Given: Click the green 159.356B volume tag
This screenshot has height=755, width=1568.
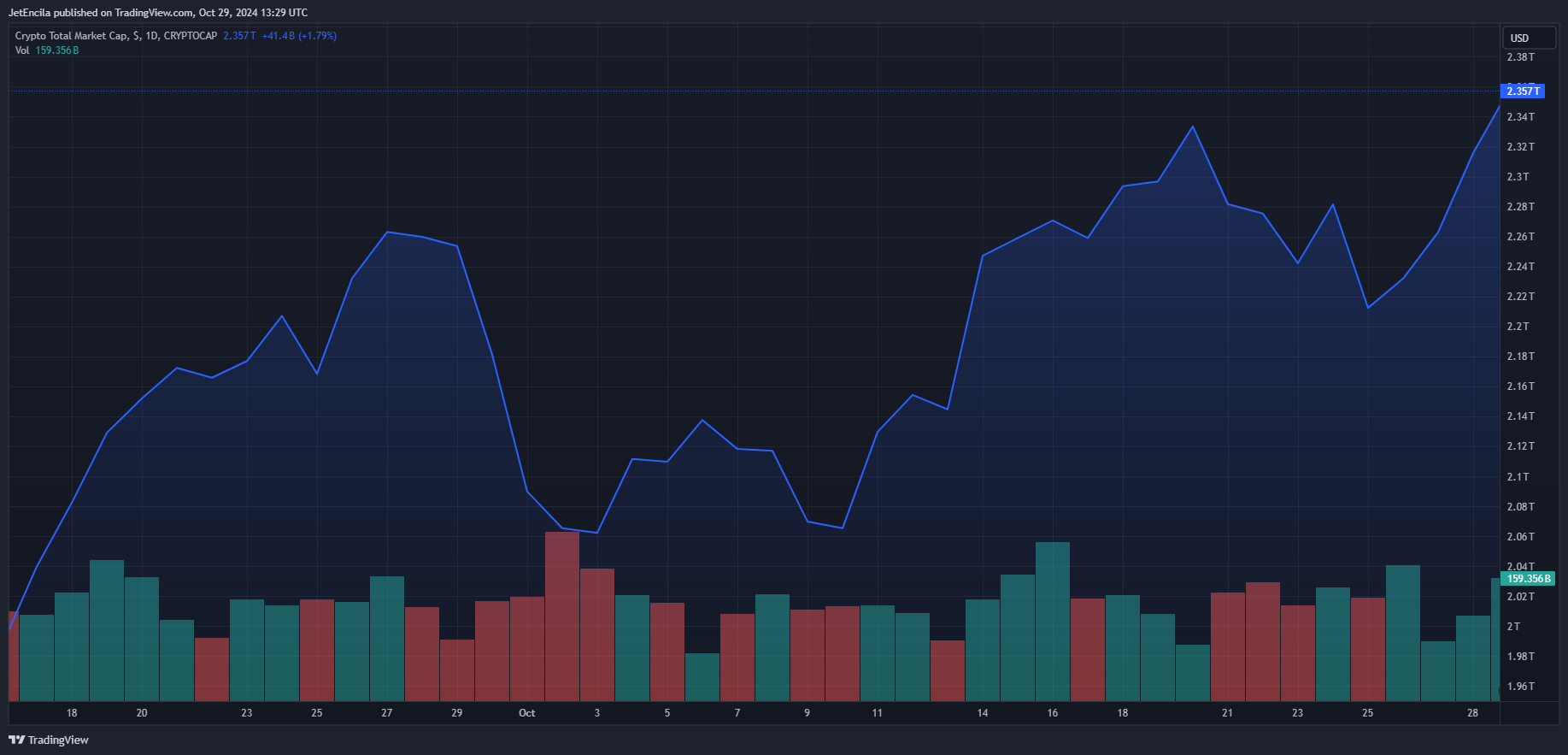Looking at the screenshot, I should pyautogui.click(x=1528, y=579).
